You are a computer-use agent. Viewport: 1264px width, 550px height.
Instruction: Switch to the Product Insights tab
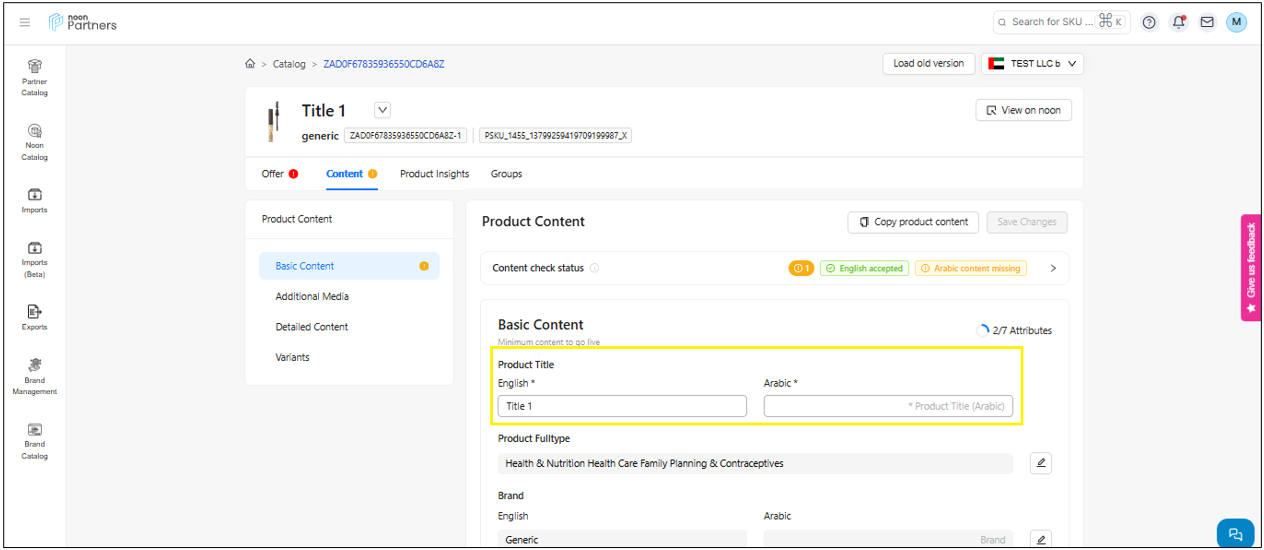(x=434, y=174)
